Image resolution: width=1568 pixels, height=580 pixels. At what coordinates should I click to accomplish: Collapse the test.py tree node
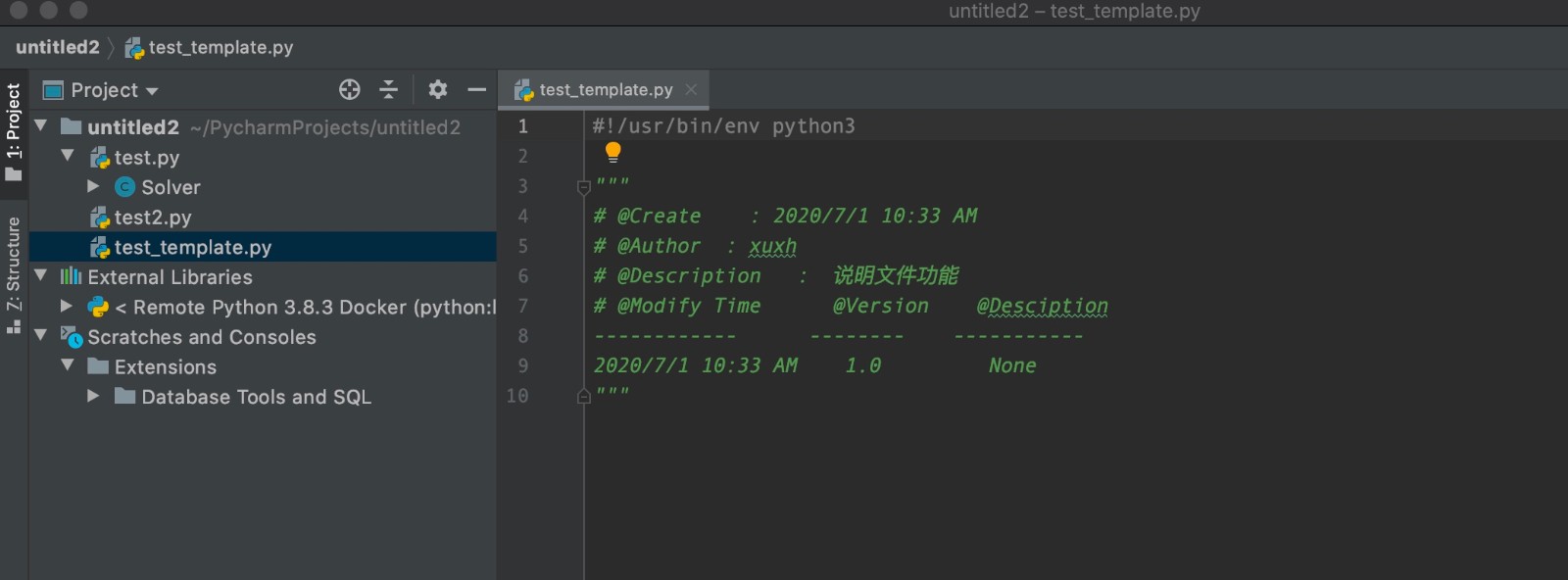point(68,157)
